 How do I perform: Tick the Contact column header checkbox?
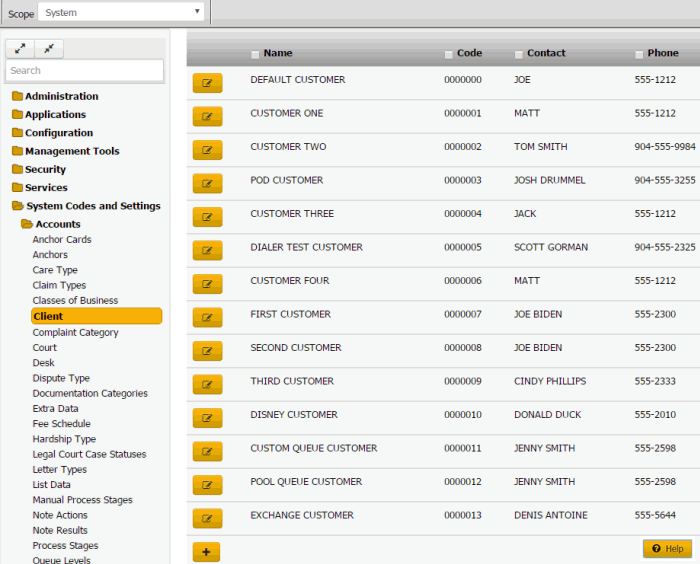(x=518, y=54)
